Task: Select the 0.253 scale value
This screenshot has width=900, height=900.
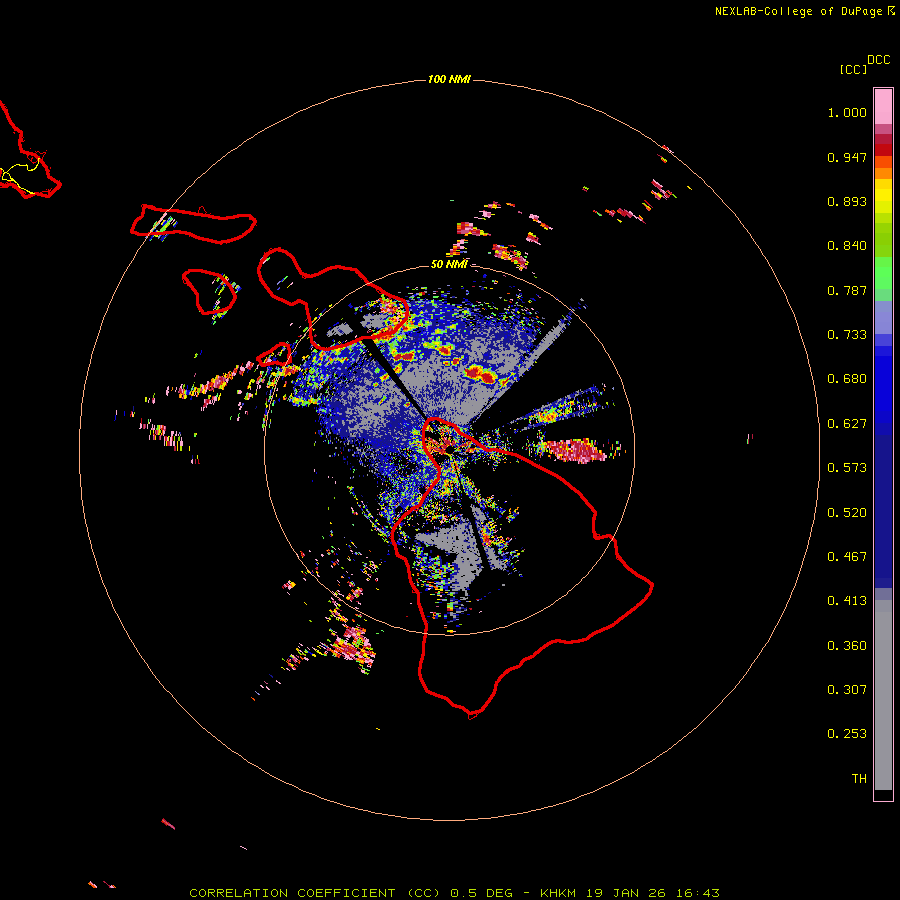Action: 847,734
